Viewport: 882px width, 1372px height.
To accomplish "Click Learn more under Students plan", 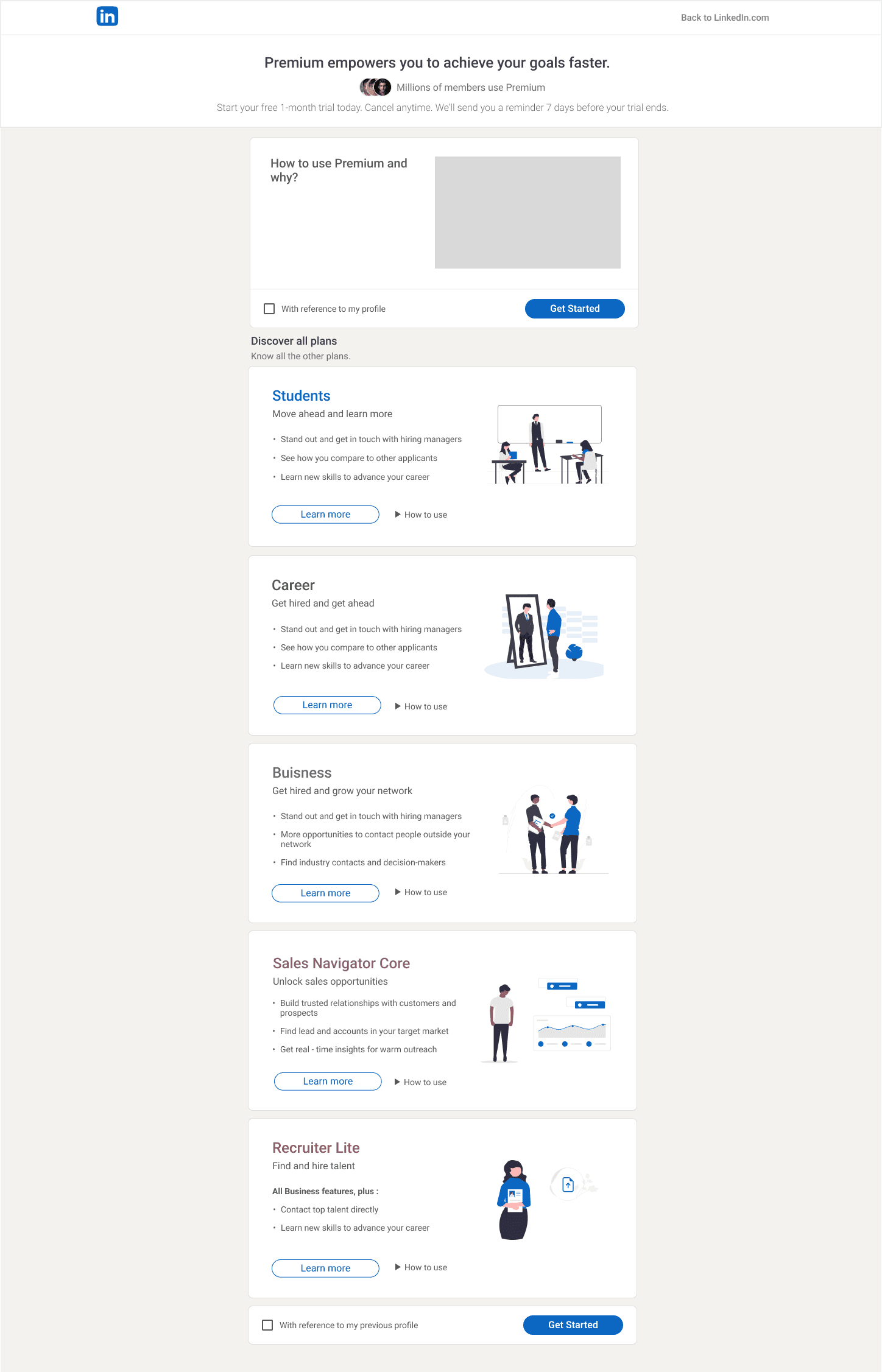I will (x=325, y=515).
